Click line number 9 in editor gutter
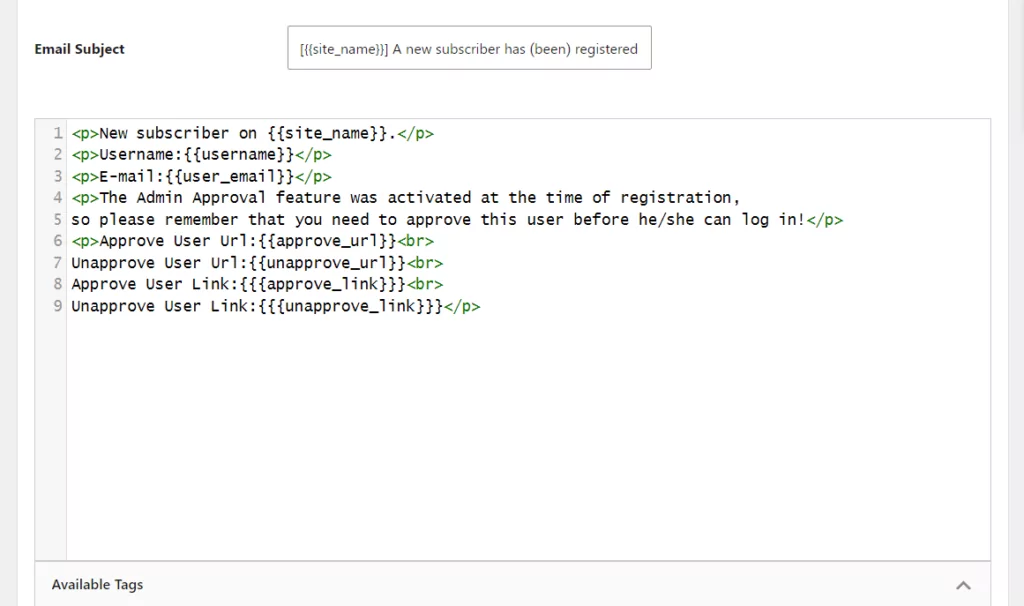The width and height of the screenshot is (1024, 606). click(57, 306)
